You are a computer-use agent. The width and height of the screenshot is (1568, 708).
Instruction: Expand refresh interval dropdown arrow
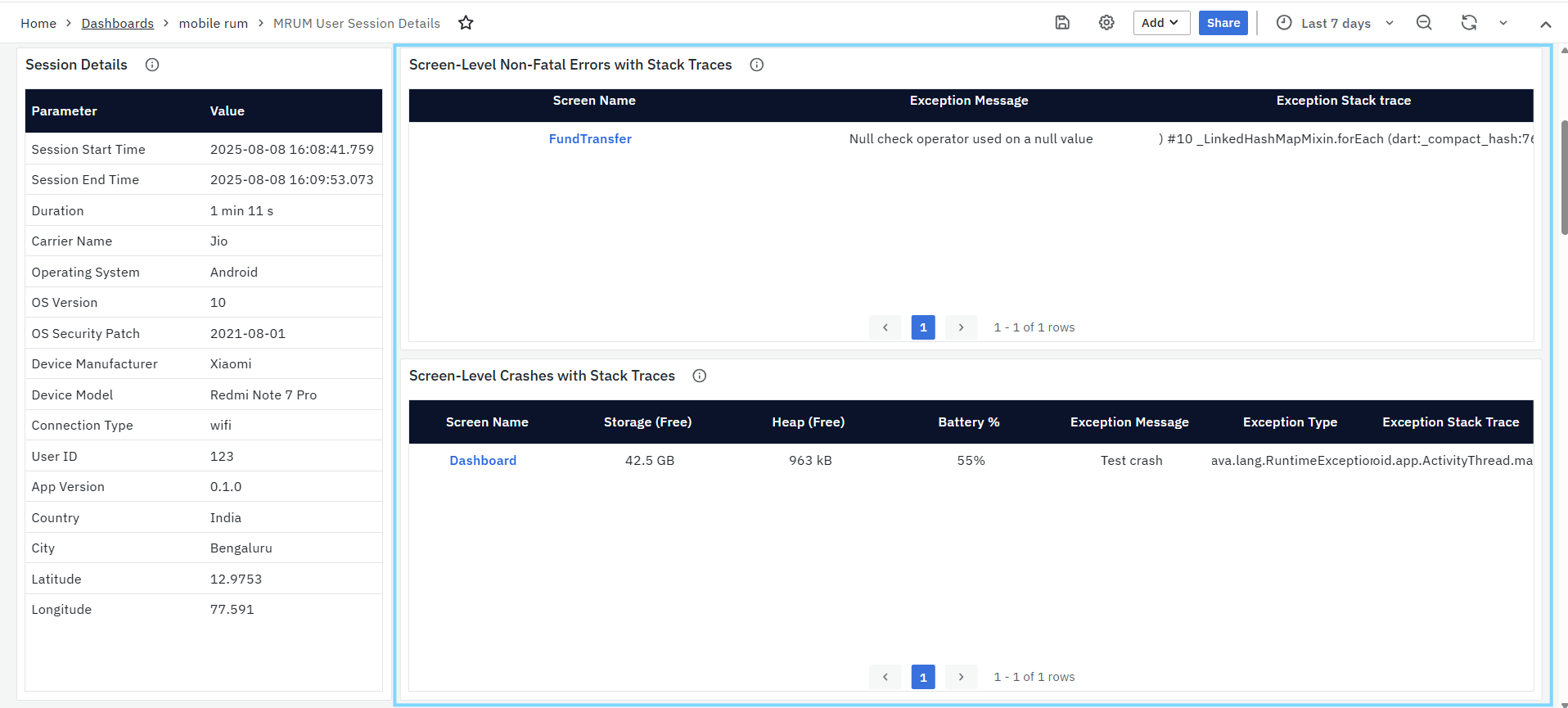1503,23
